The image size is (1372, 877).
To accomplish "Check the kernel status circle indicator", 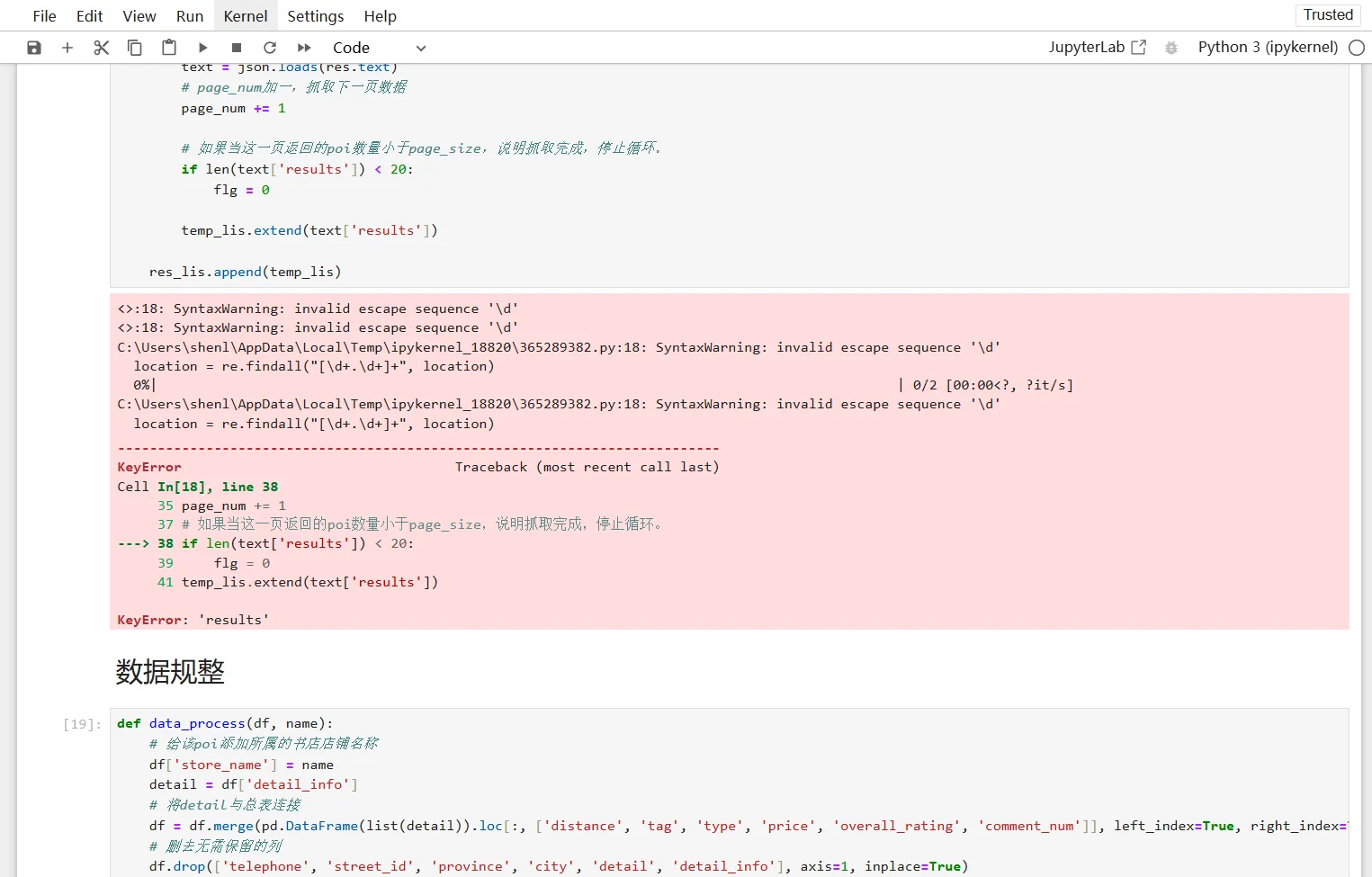I will [1357, 48].
